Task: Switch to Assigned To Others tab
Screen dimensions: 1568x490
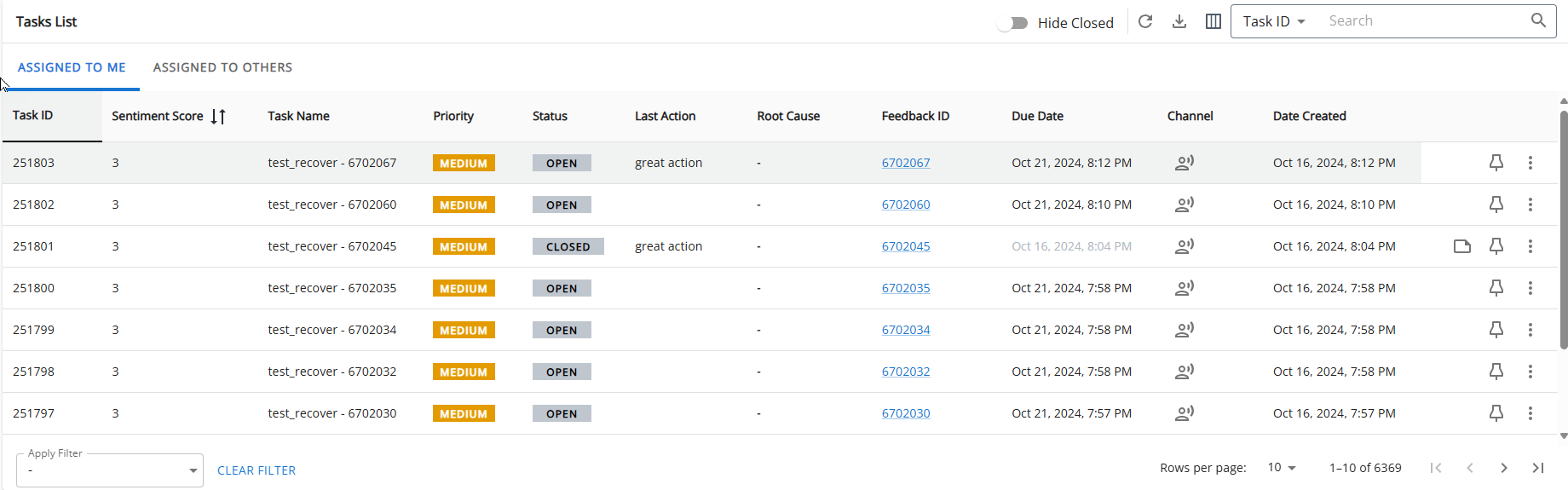Action: pyautogui.click(x=222, y=67)
